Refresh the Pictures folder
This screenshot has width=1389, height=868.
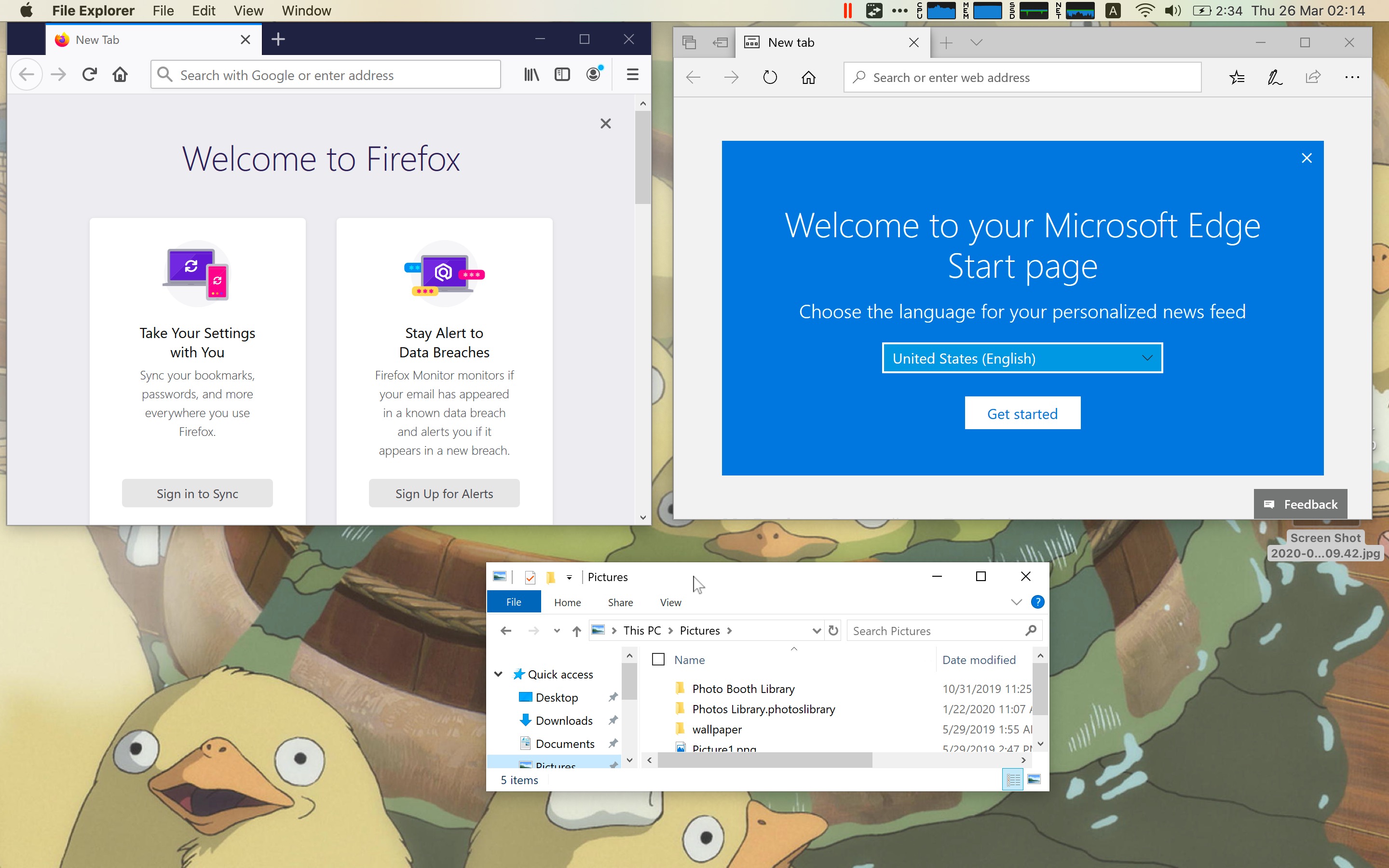click(x=833, y=630)
